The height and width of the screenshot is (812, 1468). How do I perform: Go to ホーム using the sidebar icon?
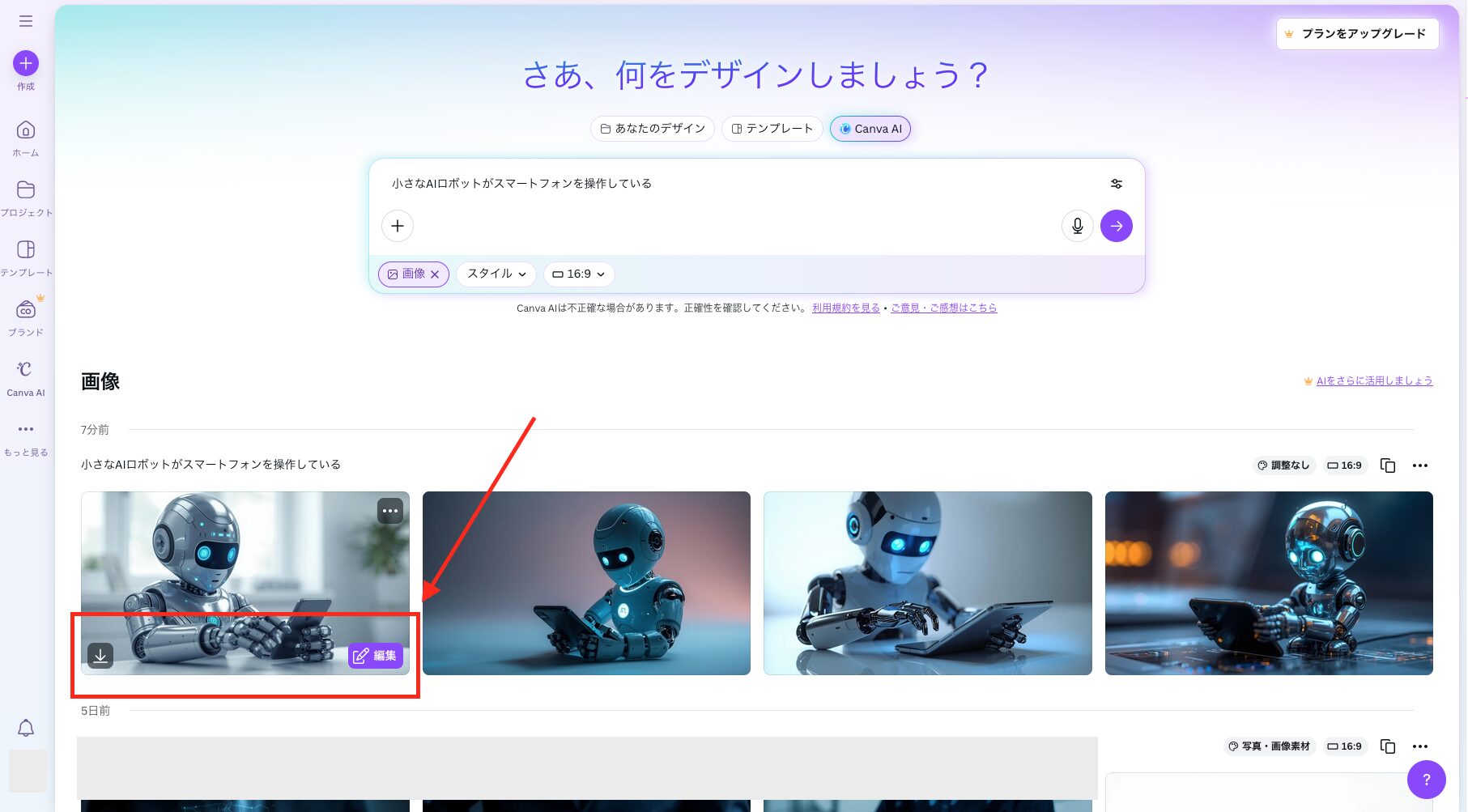pos(25,131)
